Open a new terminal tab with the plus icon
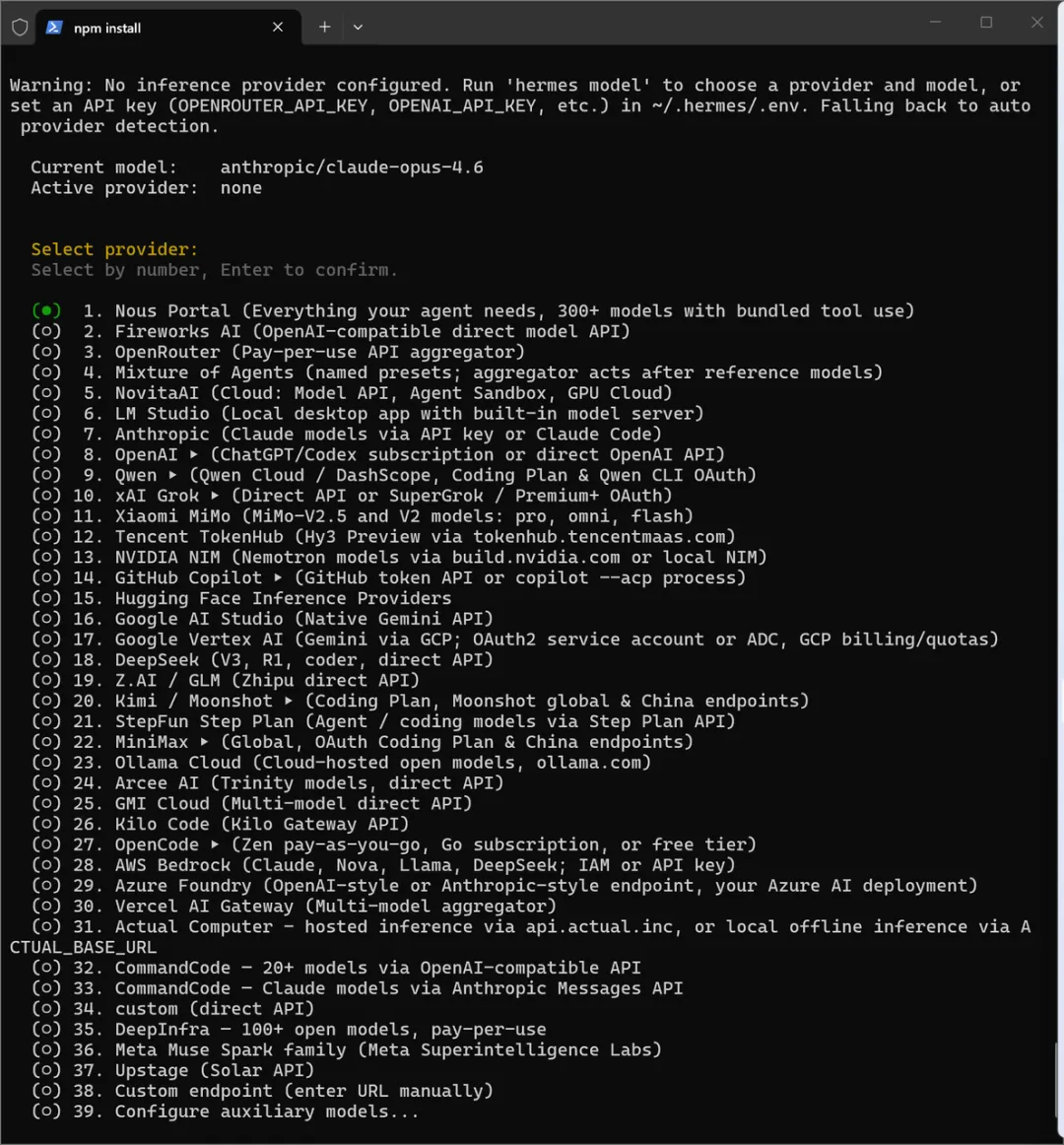Image resolution: width=1064 pixels, height=1145 pixels. point(325,27)
